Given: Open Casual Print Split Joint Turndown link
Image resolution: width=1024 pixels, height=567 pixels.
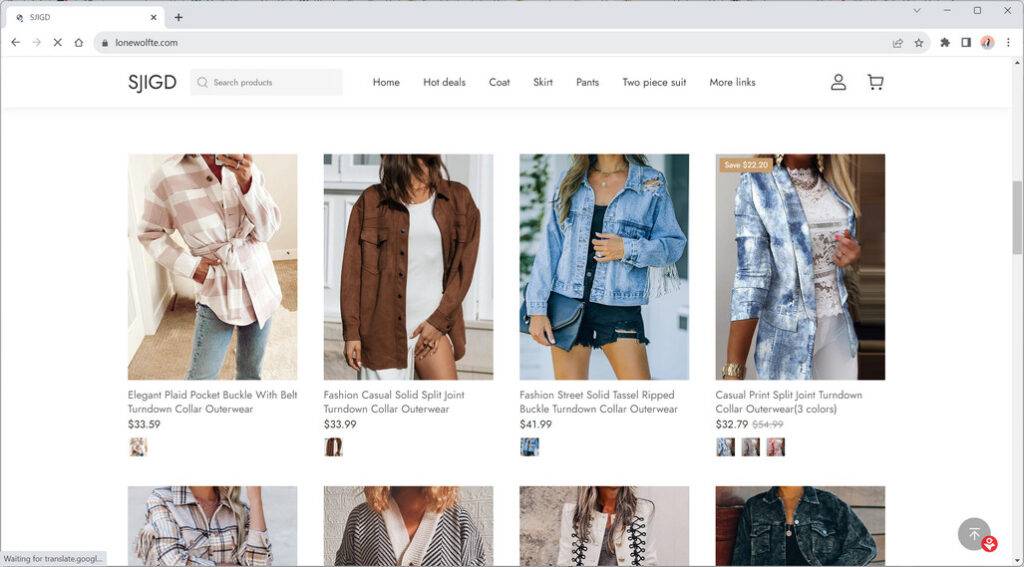Looking at the screenshot, I should click(x=788, y=402).
